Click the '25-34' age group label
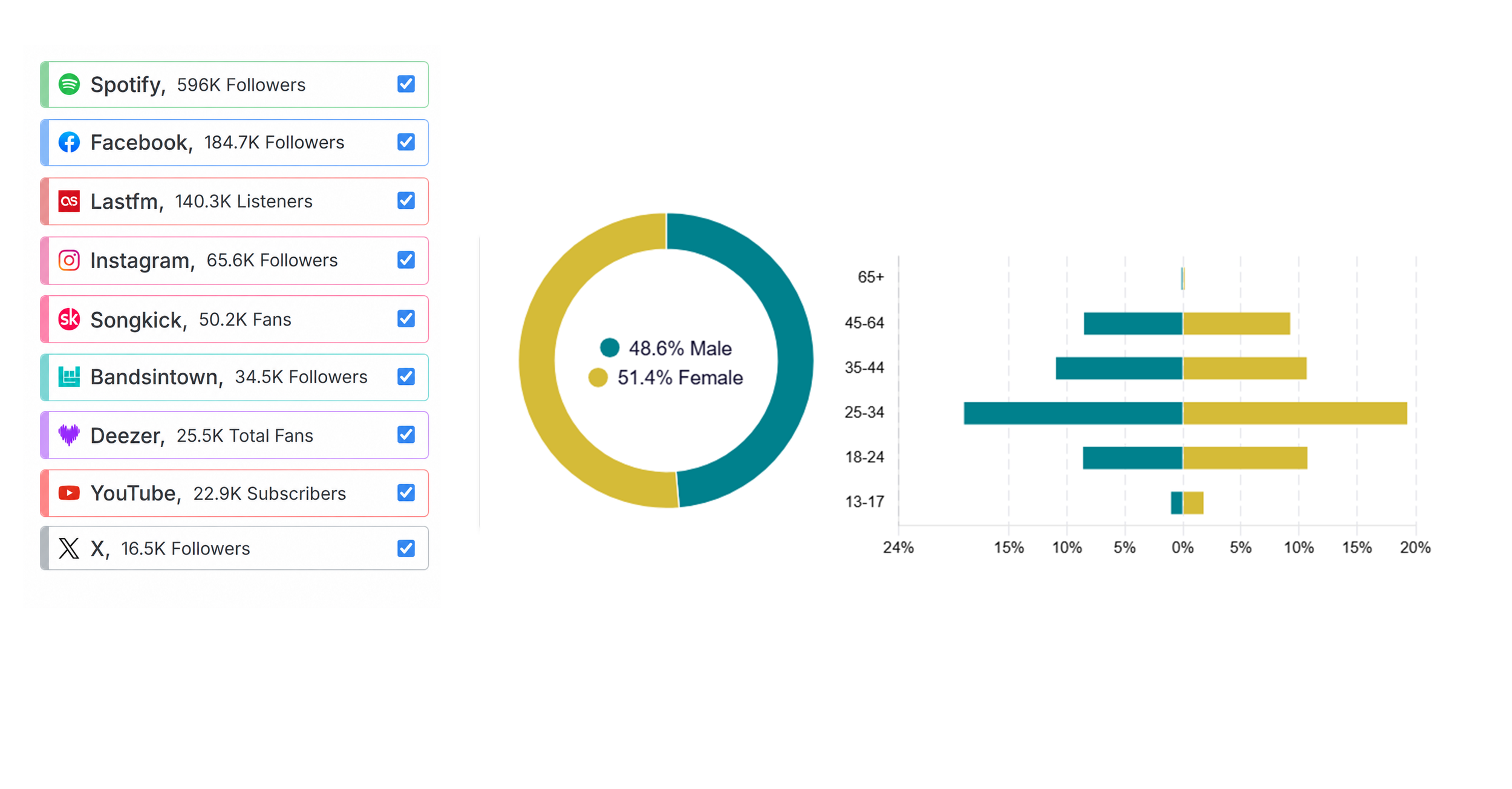The height and width of the screenshot is (789, 1512). click(x=864, y=413)
